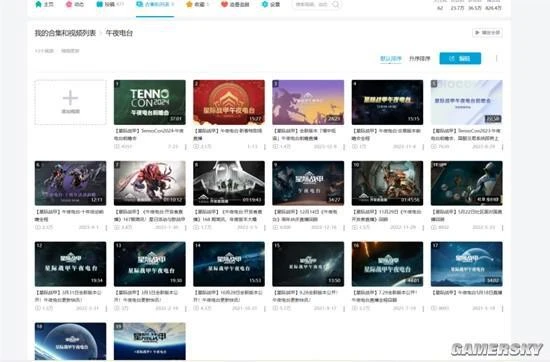This screenshot has height=362, width=550.
Task: Open video 2 red Lunar New Year thumbnail
Action: pos(229,102)
